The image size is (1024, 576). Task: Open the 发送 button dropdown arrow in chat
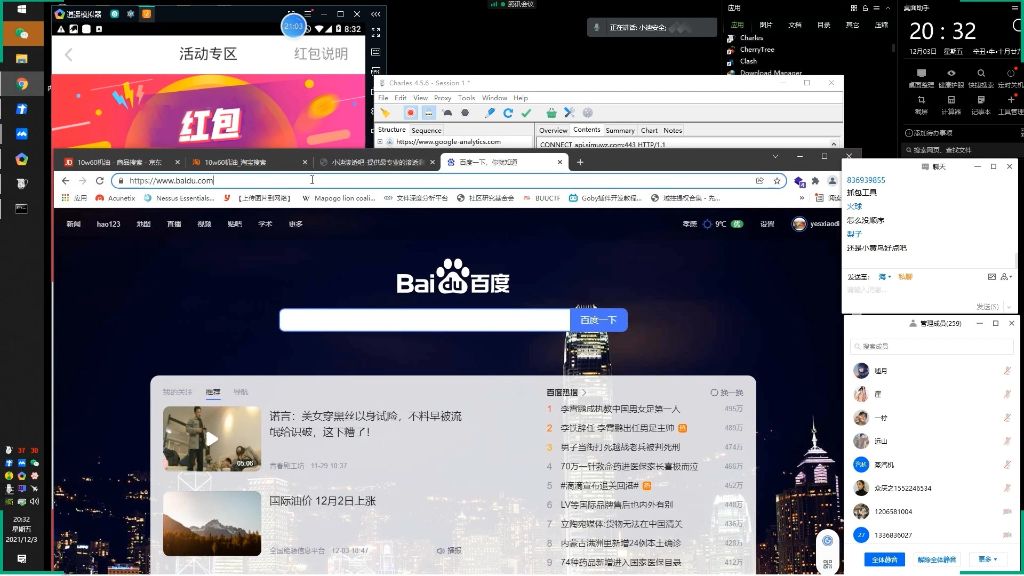tap(1008, 306)
